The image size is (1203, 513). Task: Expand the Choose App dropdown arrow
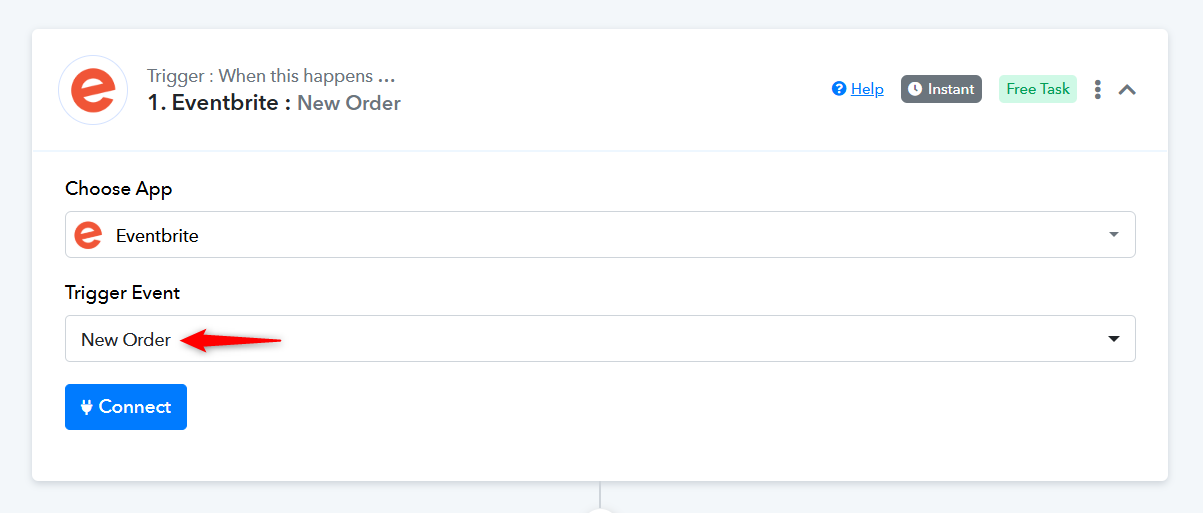click(x=1114, y=235)
